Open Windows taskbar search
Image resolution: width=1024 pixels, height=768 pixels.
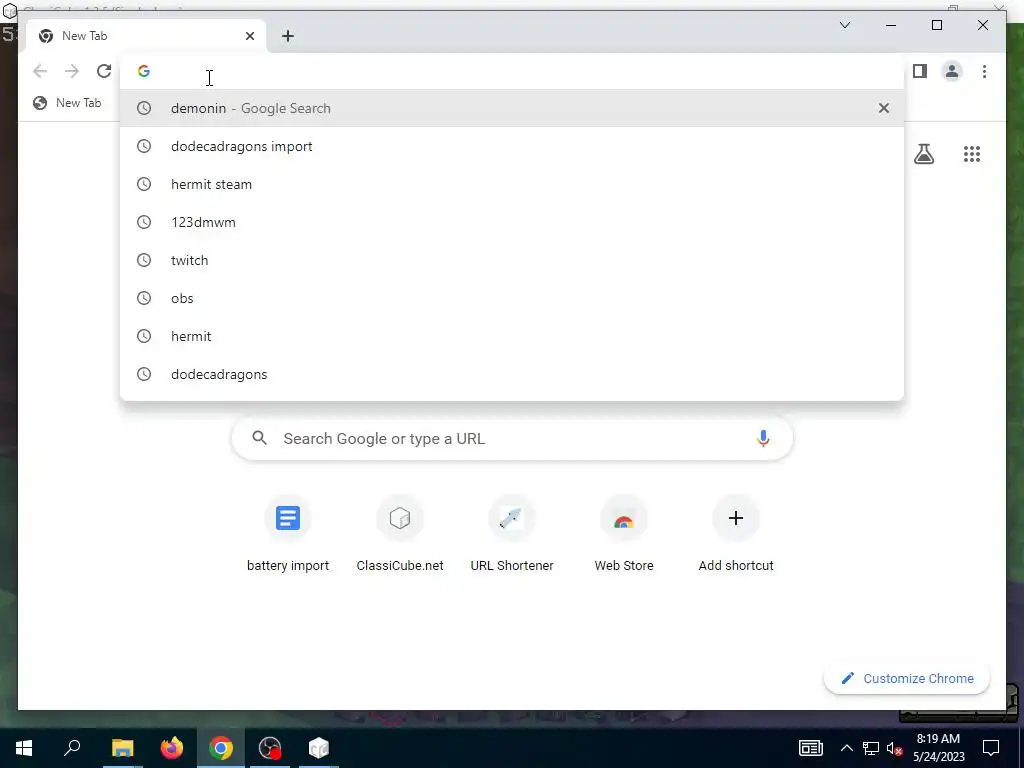pyautogui.click(x=72, y=748)
